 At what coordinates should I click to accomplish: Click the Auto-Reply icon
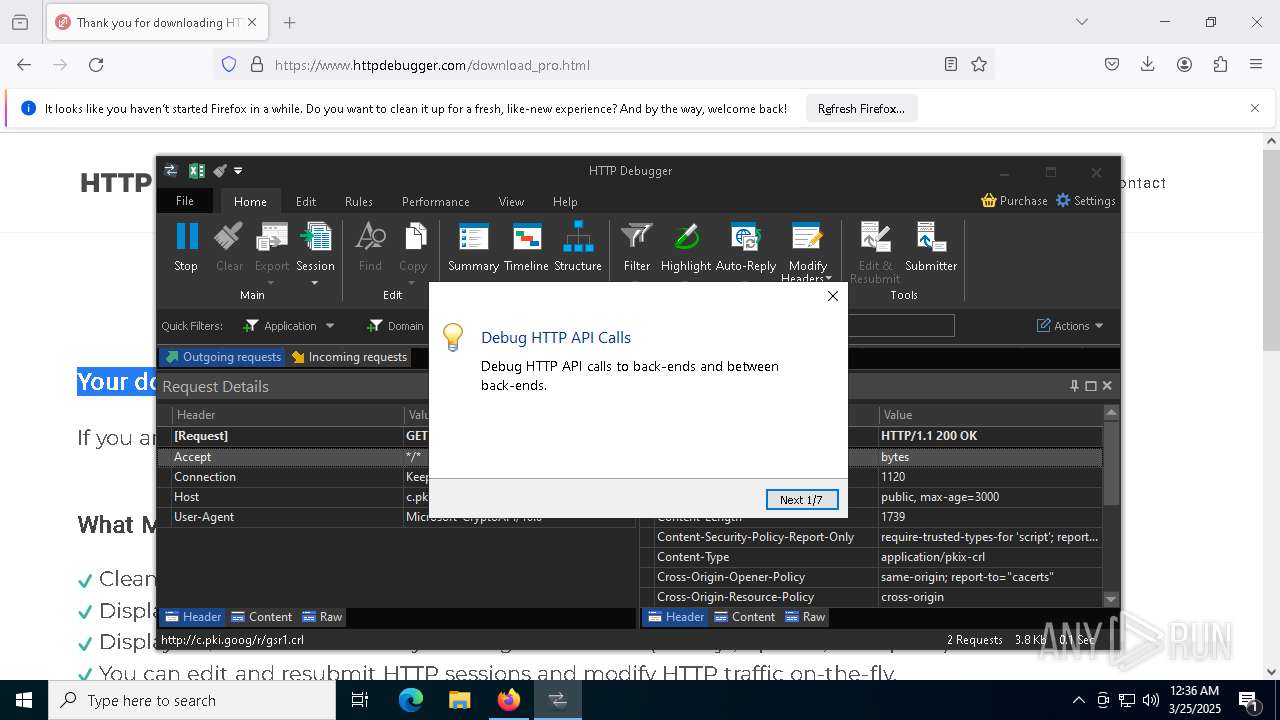(746, 237)
